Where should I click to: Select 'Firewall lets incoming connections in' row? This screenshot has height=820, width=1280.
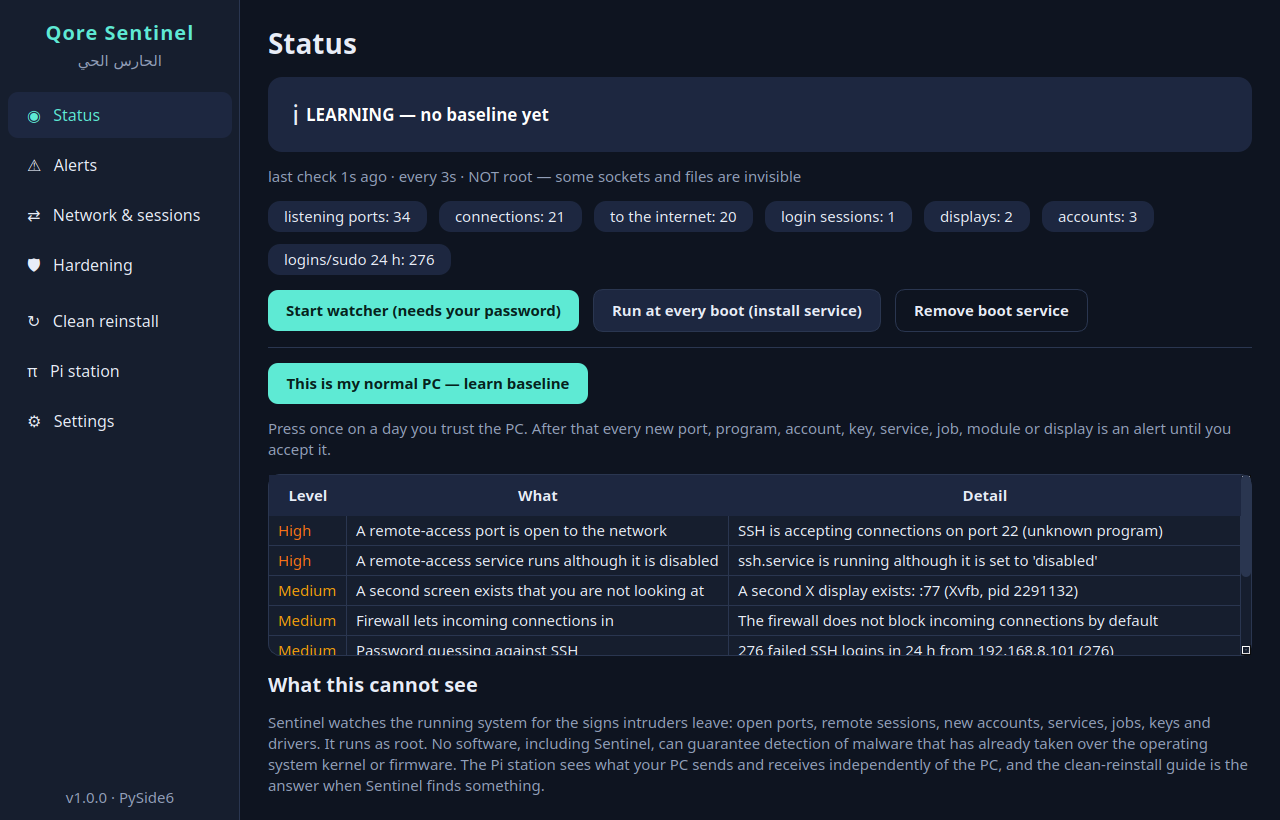click(x=755, y=621)
